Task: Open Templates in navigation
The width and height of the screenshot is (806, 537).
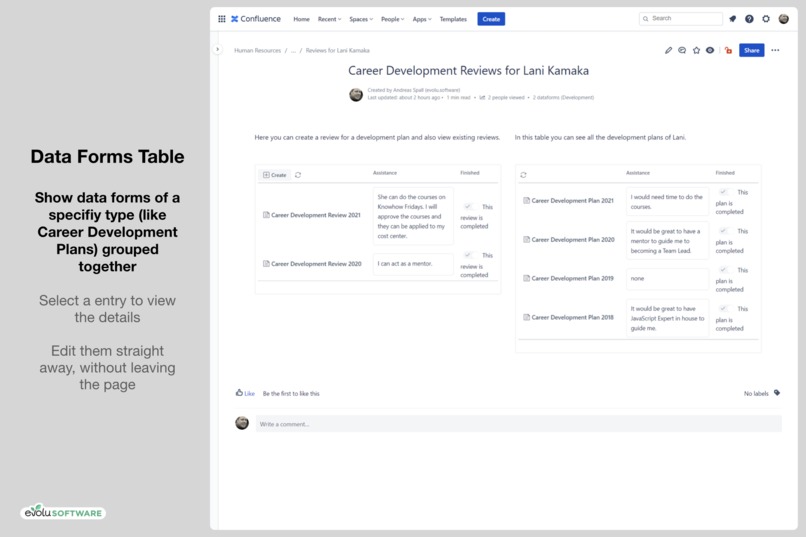Action: 453,19
